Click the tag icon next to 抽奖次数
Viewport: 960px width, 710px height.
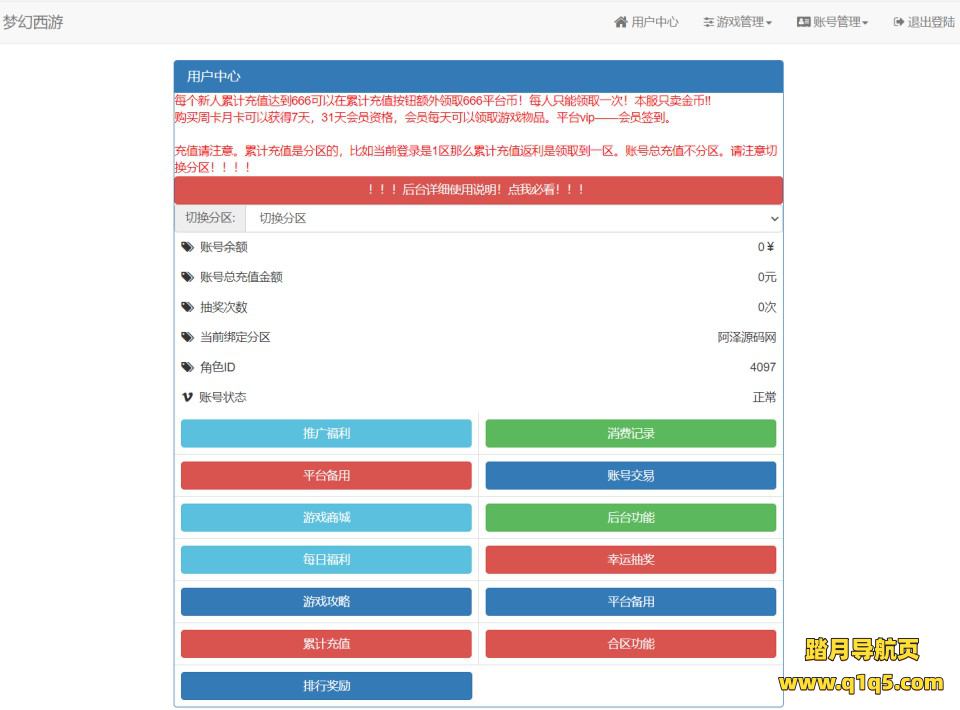187,307
